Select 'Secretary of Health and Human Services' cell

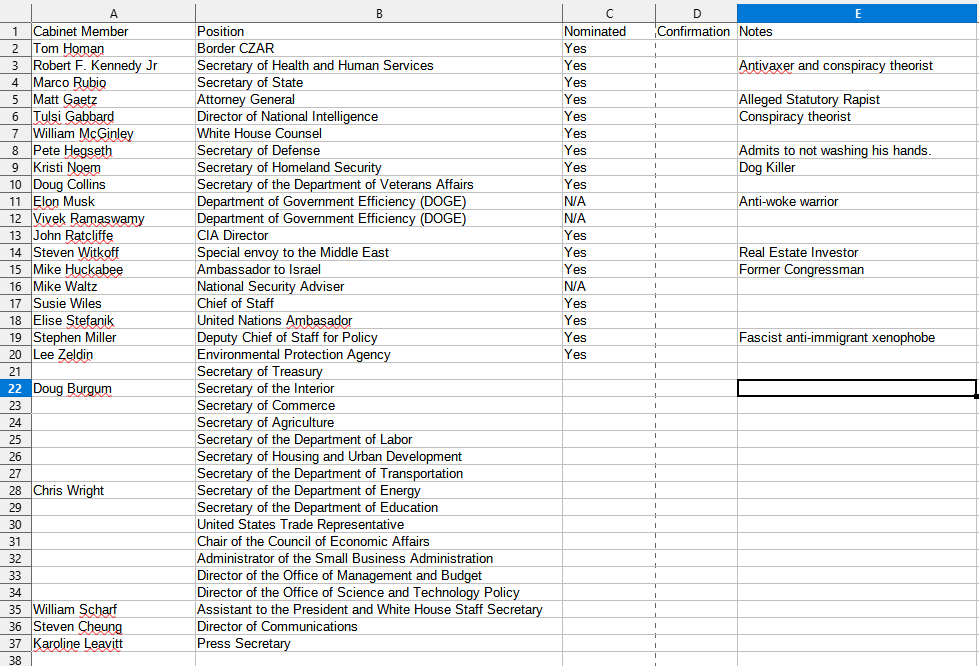coord(378,66)
